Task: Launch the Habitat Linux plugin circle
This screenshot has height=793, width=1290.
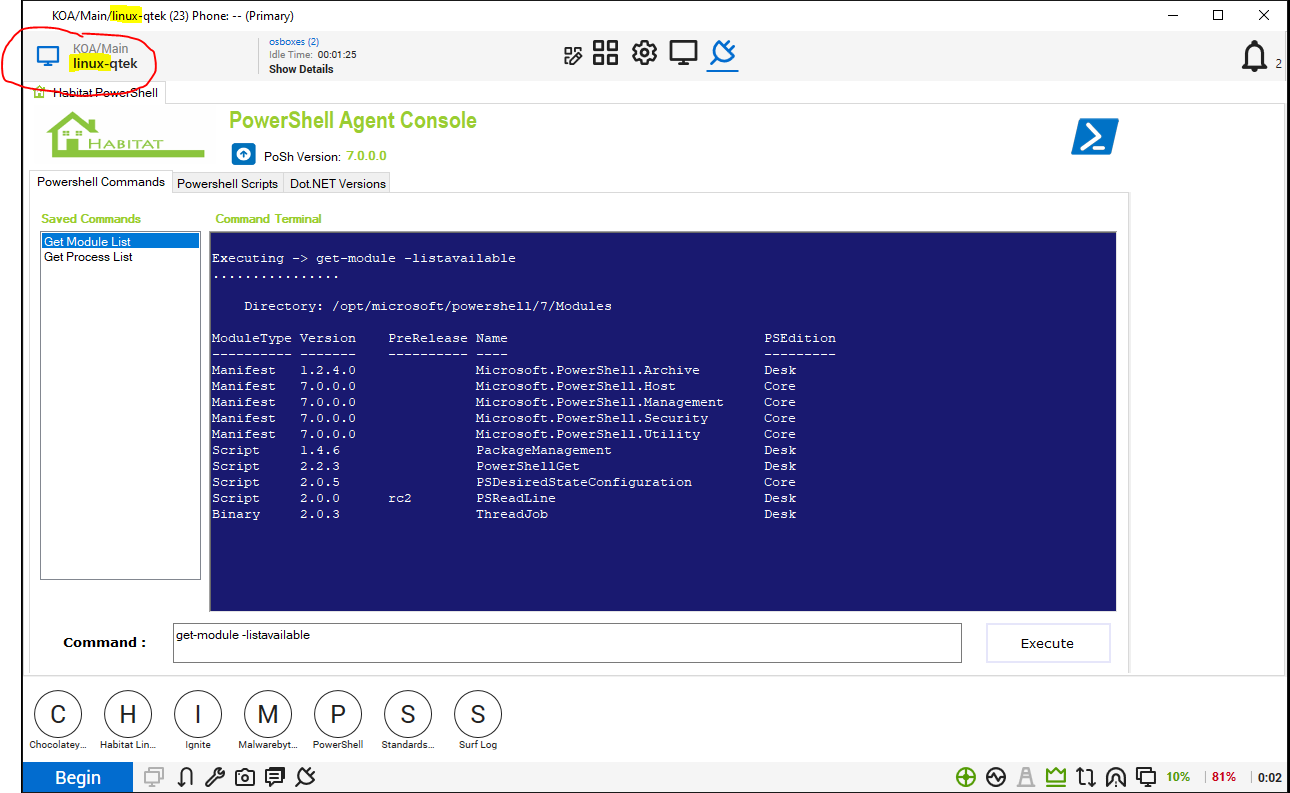Action: point(128,714)
